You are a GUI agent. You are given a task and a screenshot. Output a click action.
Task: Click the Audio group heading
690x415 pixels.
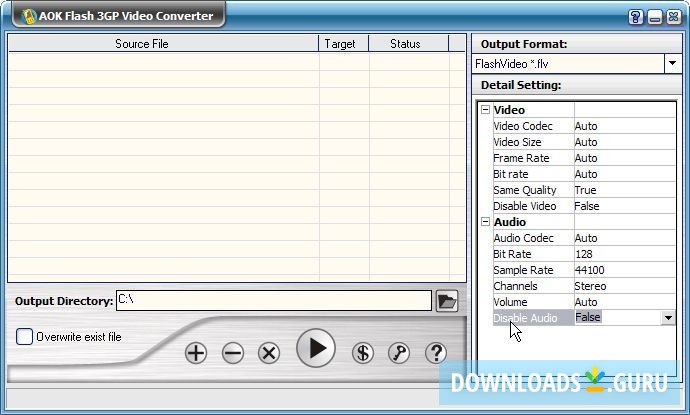[510, 222]
